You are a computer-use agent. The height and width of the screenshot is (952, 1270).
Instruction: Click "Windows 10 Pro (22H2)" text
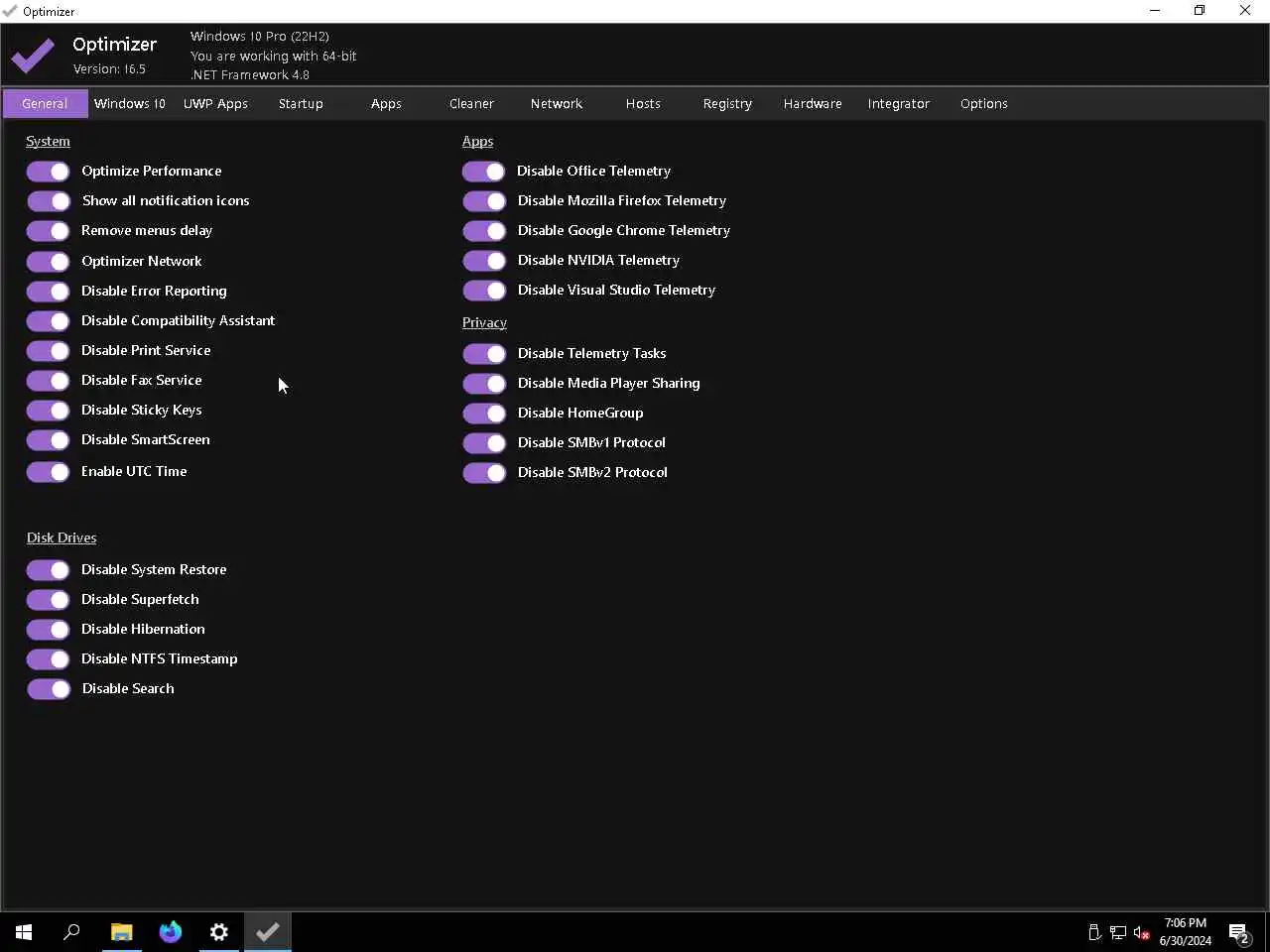click(x=260, y=37)
